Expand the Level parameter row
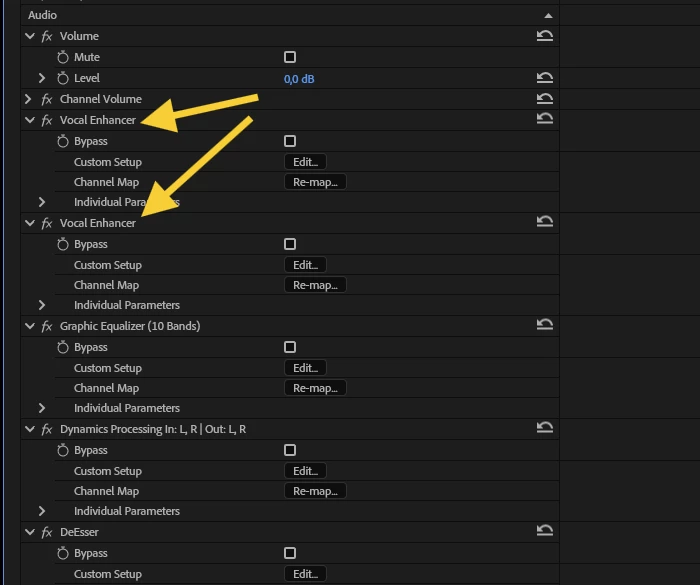This screenshot has height=585, width=700. click(42, 78)
